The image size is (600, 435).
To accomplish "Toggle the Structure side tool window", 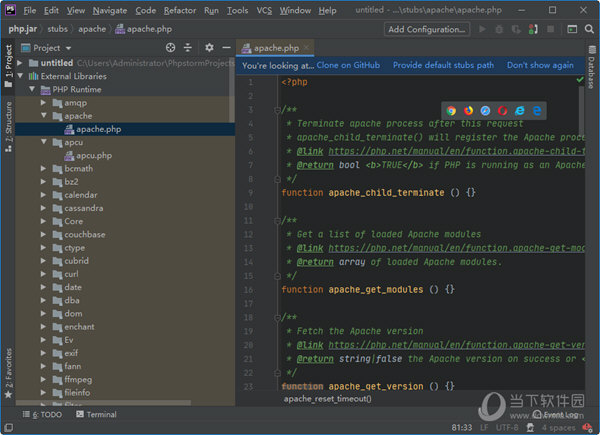I will point(8,126).
